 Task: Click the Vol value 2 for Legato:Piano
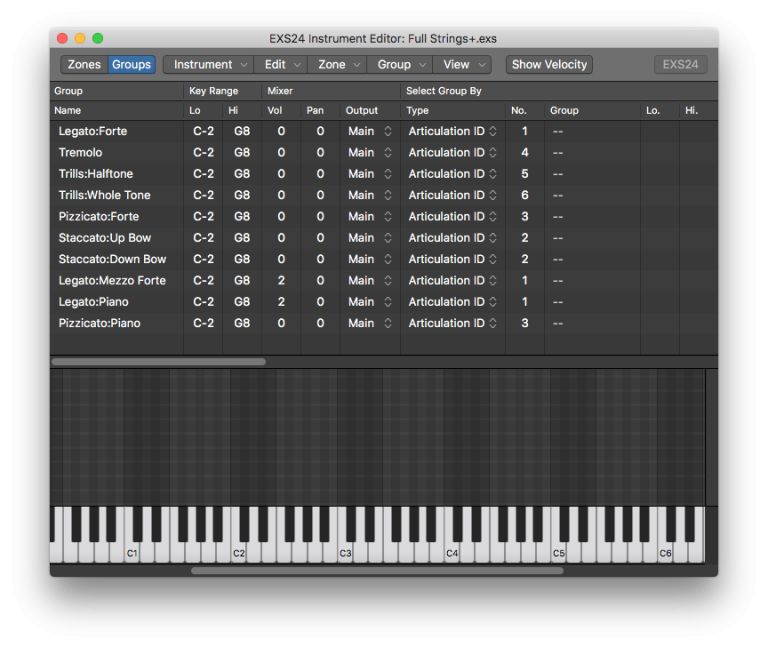tap(281, 302)
